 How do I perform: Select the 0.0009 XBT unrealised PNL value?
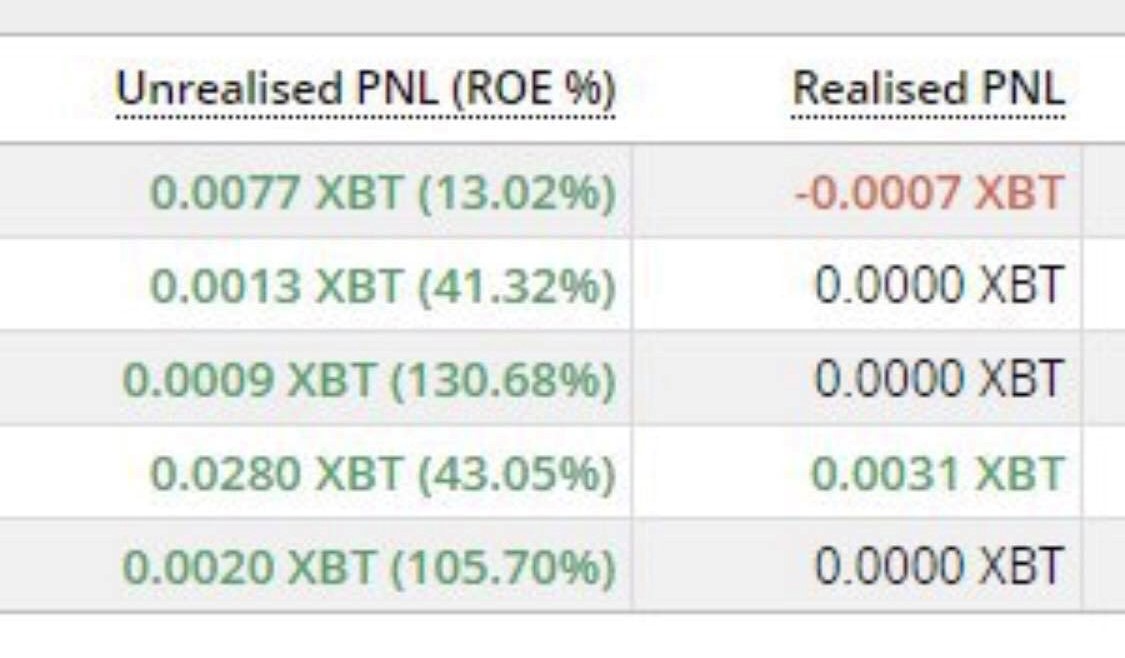[248, 379]
